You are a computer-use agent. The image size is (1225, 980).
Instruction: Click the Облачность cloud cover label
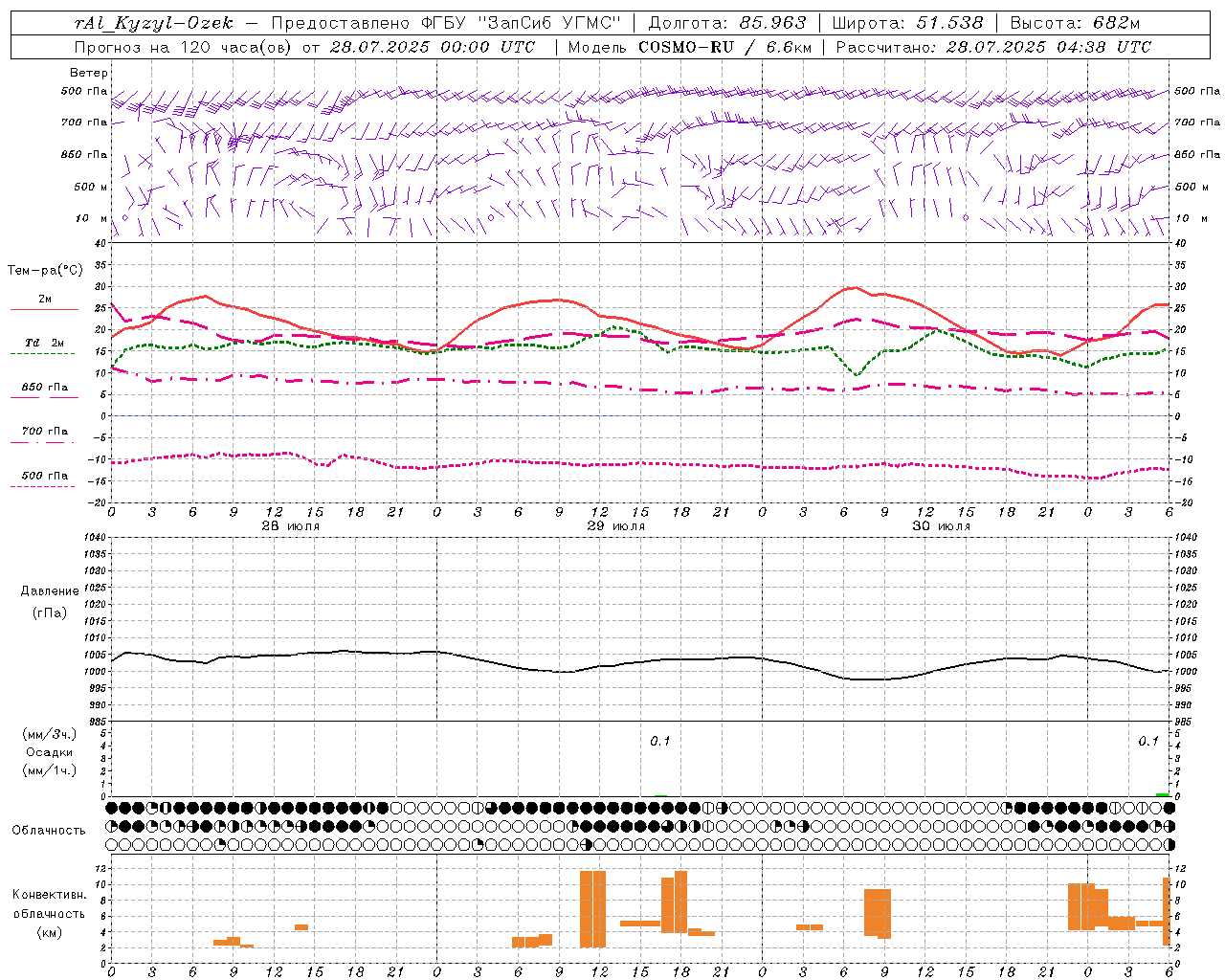[49, 830]
